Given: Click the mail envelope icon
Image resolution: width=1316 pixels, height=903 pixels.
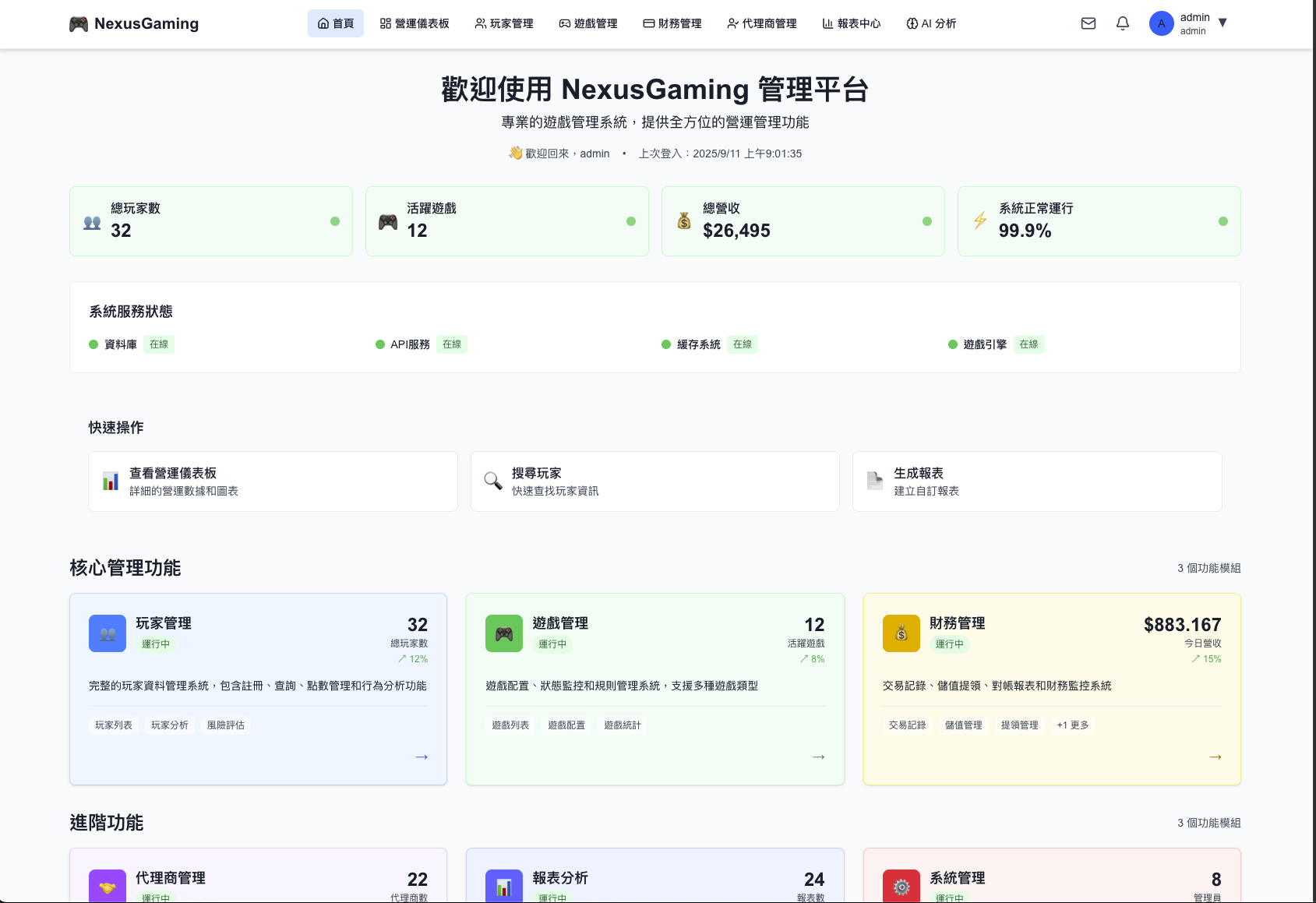Looking at the screenshot, I should (x=1088, y=23).
